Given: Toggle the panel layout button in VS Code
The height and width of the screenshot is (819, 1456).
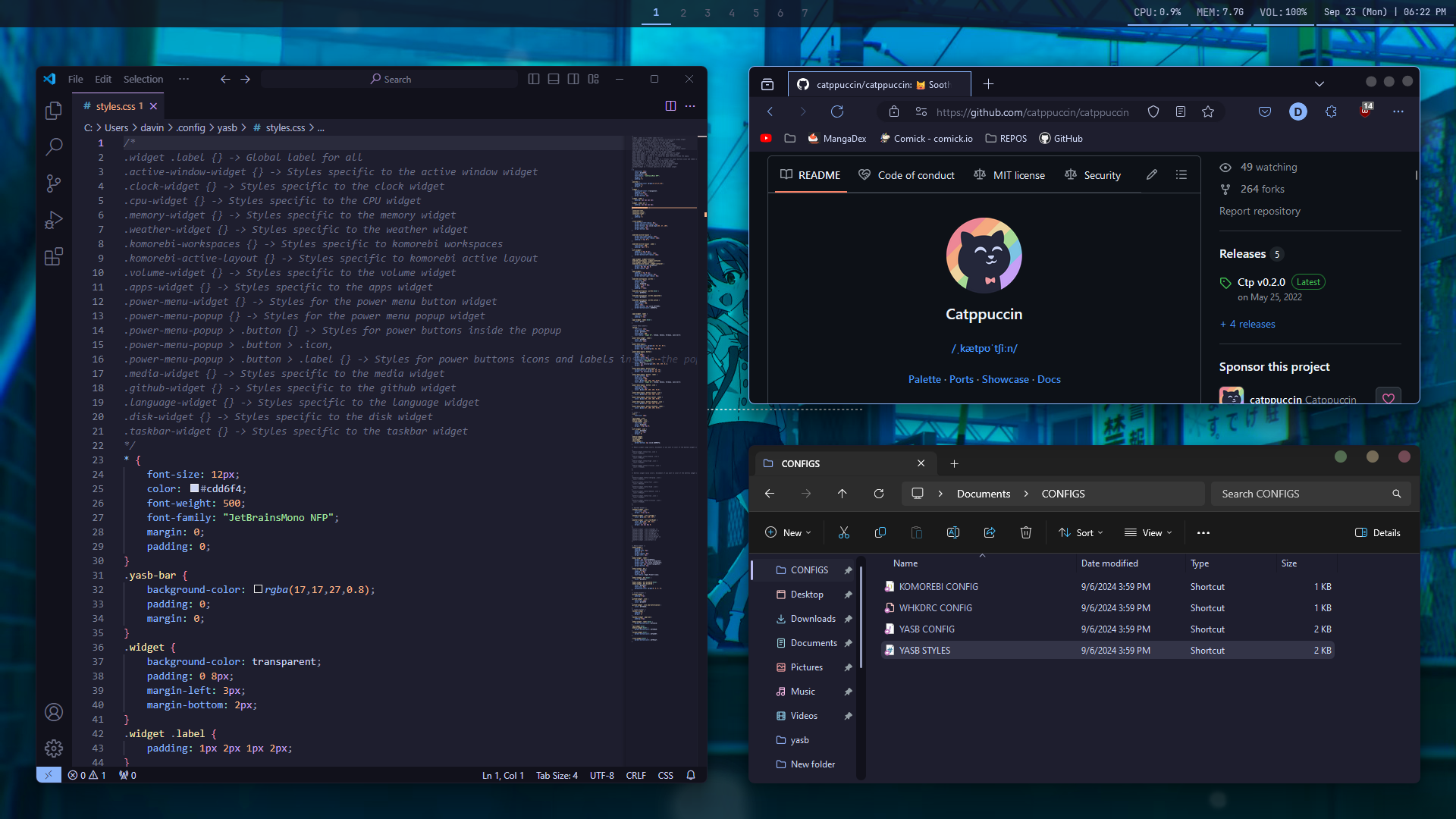Looking at the screenshot, I should pos(554,79).
